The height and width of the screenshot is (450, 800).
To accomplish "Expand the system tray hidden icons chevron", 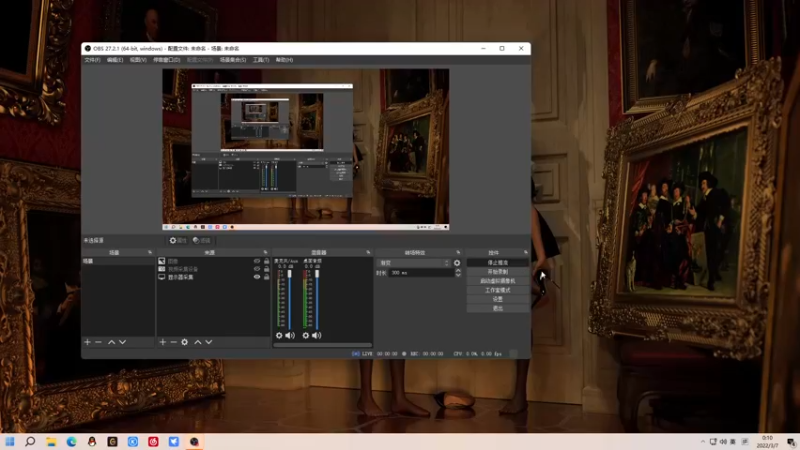I will [703, 441].
